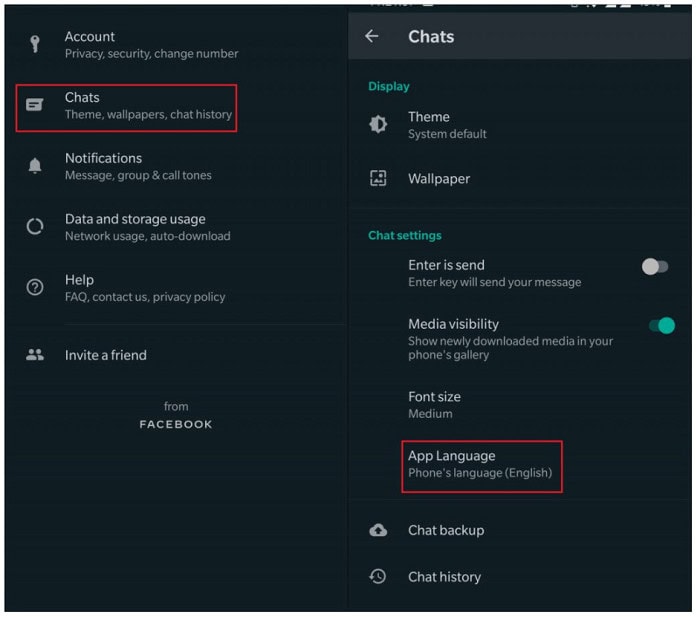Open Theme System default selector

(520, 125)
